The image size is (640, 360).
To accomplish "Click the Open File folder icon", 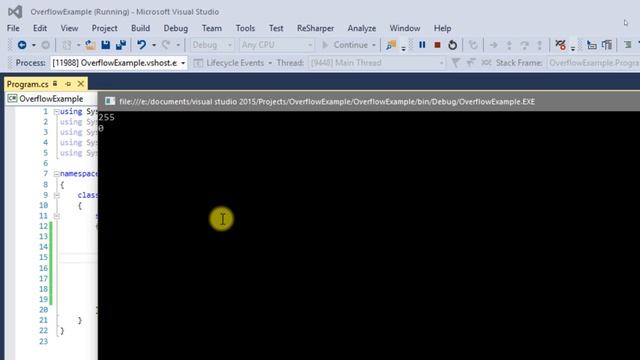I will (90, 45).
